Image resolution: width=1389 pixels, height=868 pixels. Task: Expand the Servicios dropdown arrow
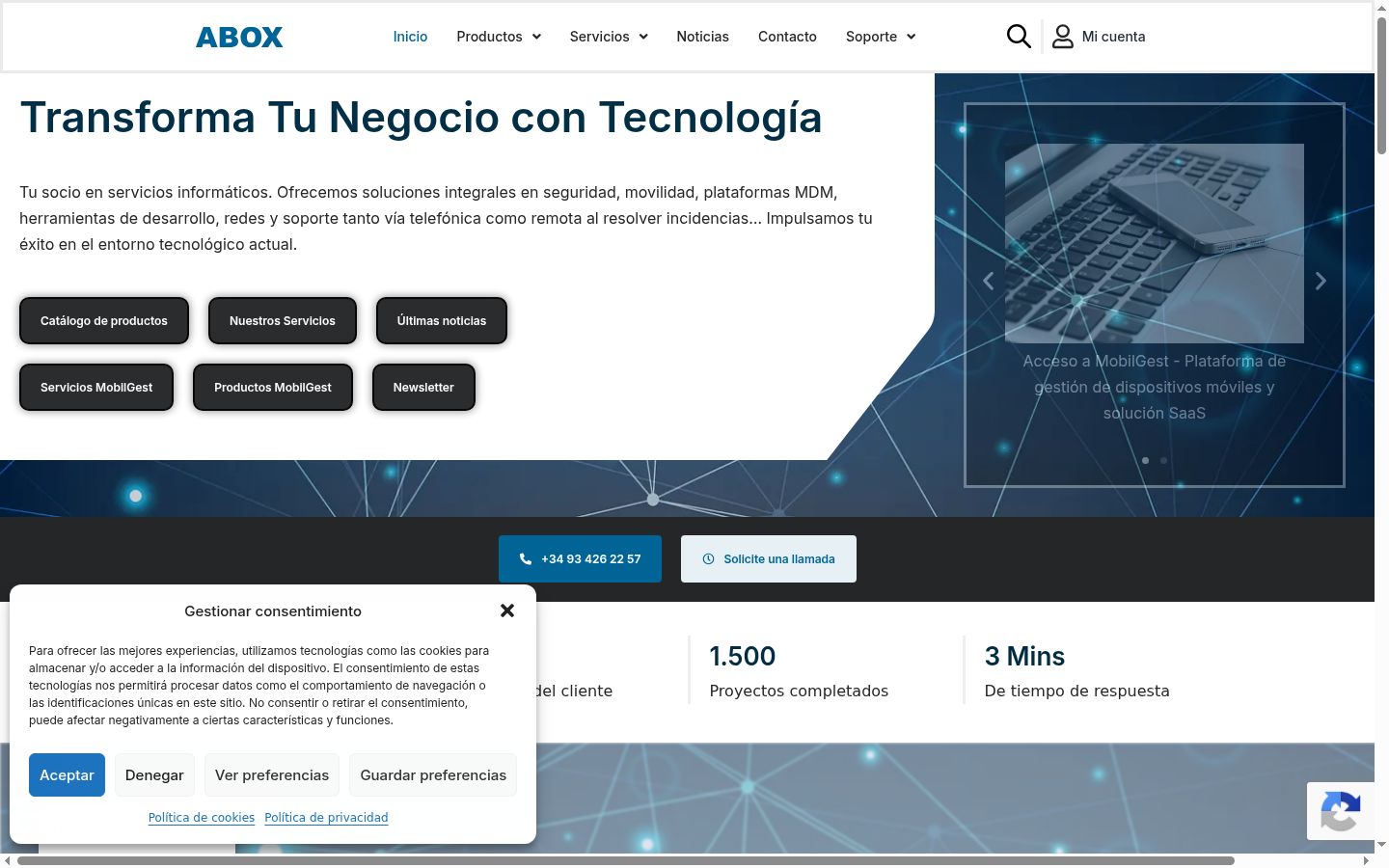[643, 37]
